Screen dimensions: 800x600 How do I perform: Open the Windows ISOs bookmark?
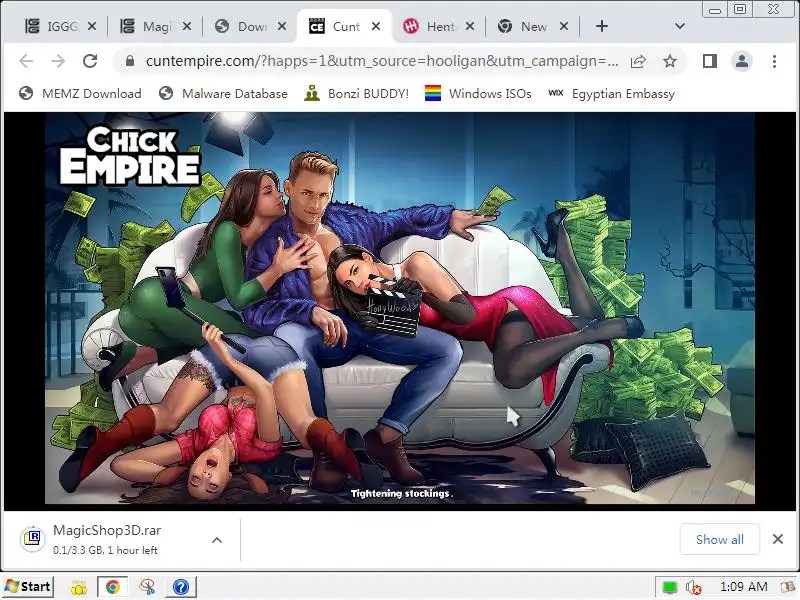tap(478, 94)
